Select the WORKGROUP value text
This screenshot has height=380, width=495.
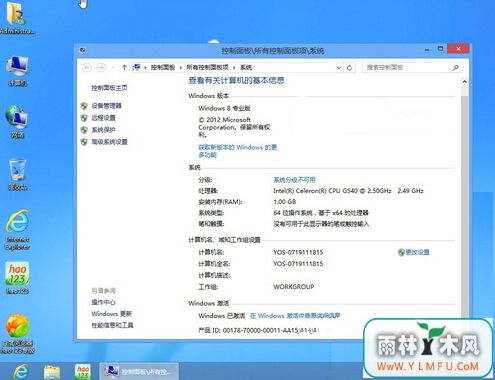point(294,286)
